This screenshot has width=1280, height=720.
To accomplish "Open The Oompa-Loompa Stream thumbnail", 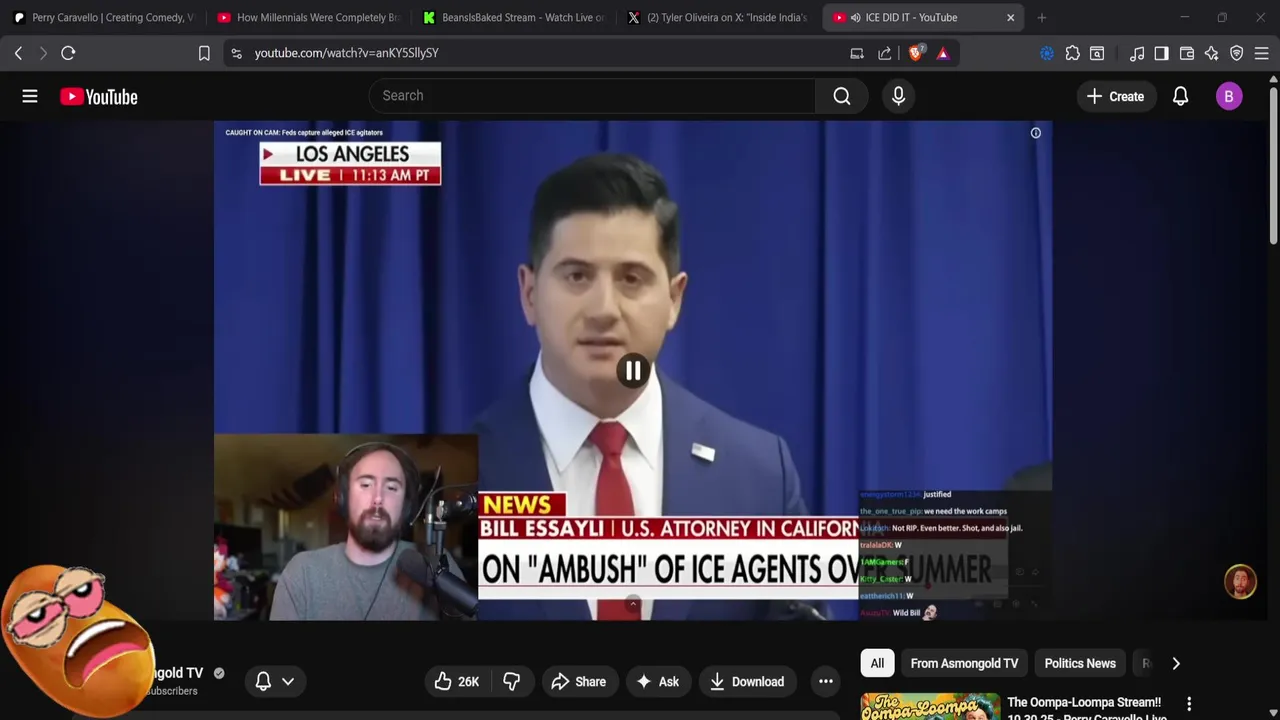I will pyautogui.click(x=930, y=707).
